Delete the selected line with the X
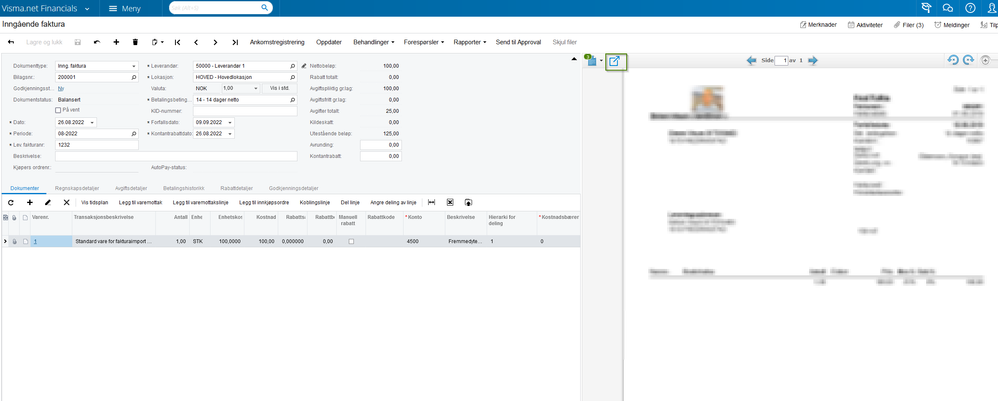Image resolution: width=998 pixels, height=401 pixels. coord(66,202)
